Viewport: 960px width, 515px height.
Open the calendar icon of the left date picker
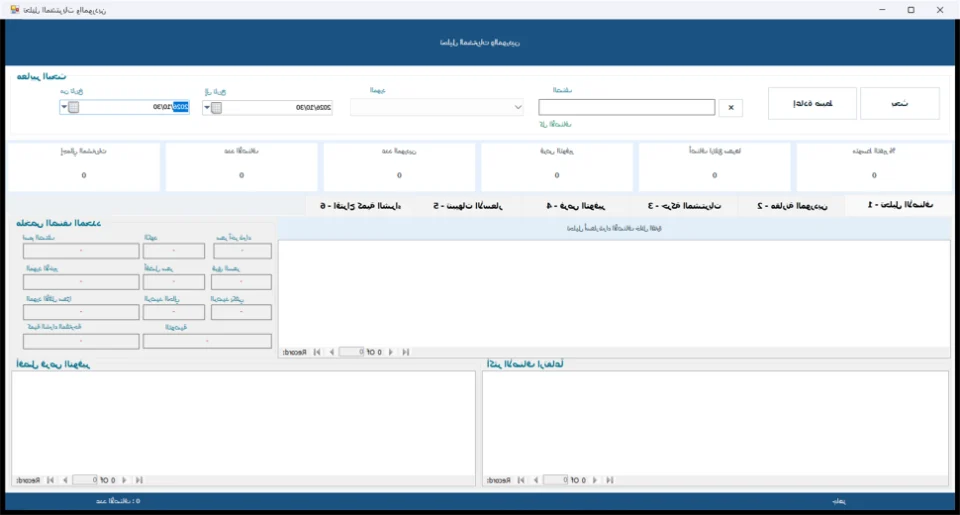(x=73, y=107)
